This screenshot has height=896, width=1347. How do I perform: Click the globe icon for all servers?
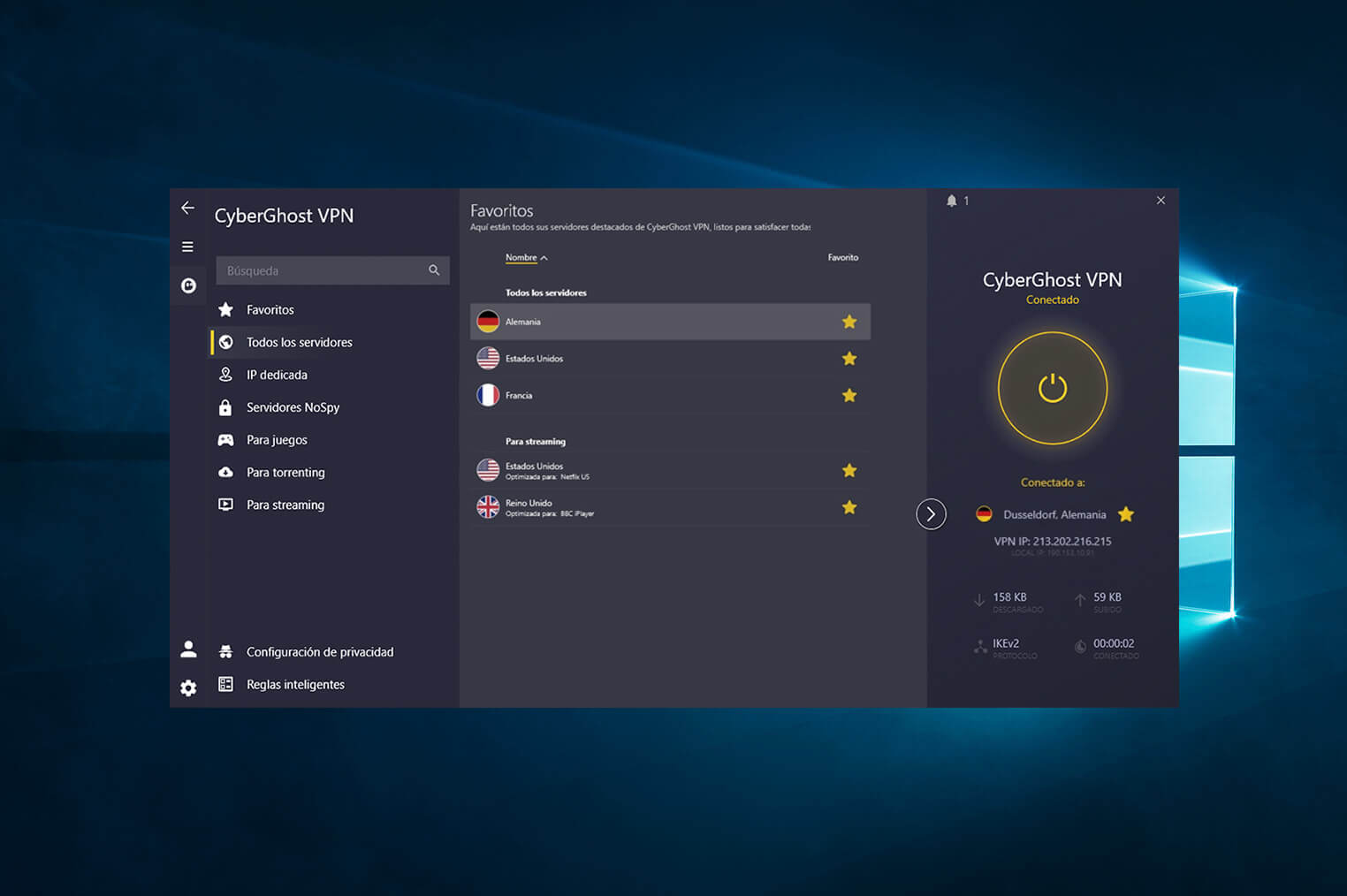tap(225, 342)
